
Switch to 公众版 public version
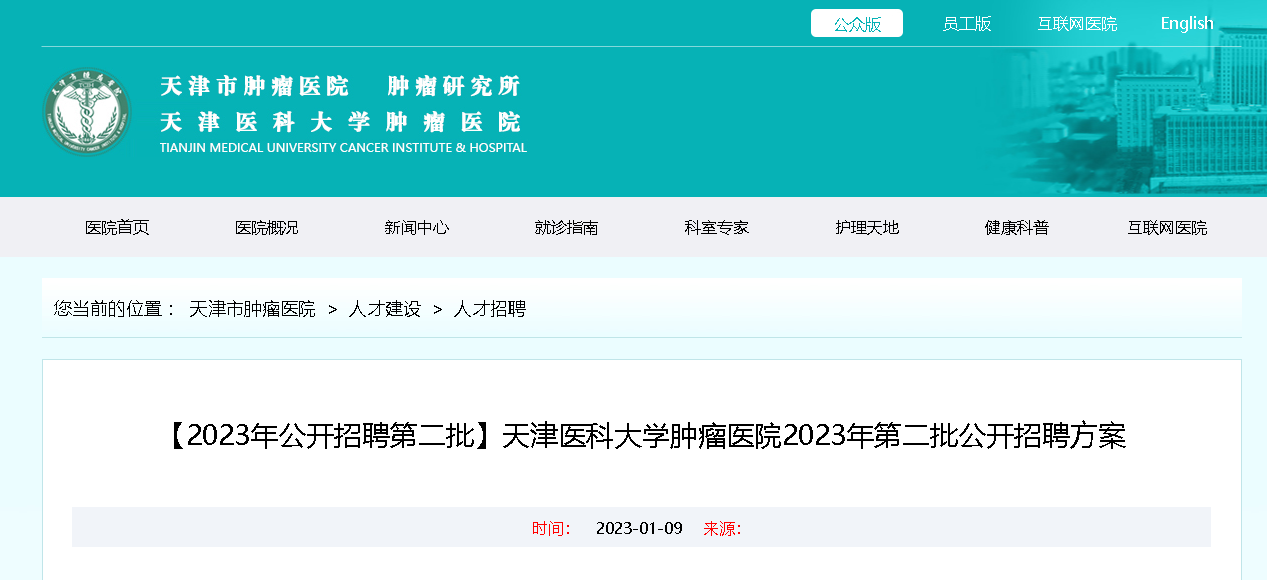click(x=857, y=23)
